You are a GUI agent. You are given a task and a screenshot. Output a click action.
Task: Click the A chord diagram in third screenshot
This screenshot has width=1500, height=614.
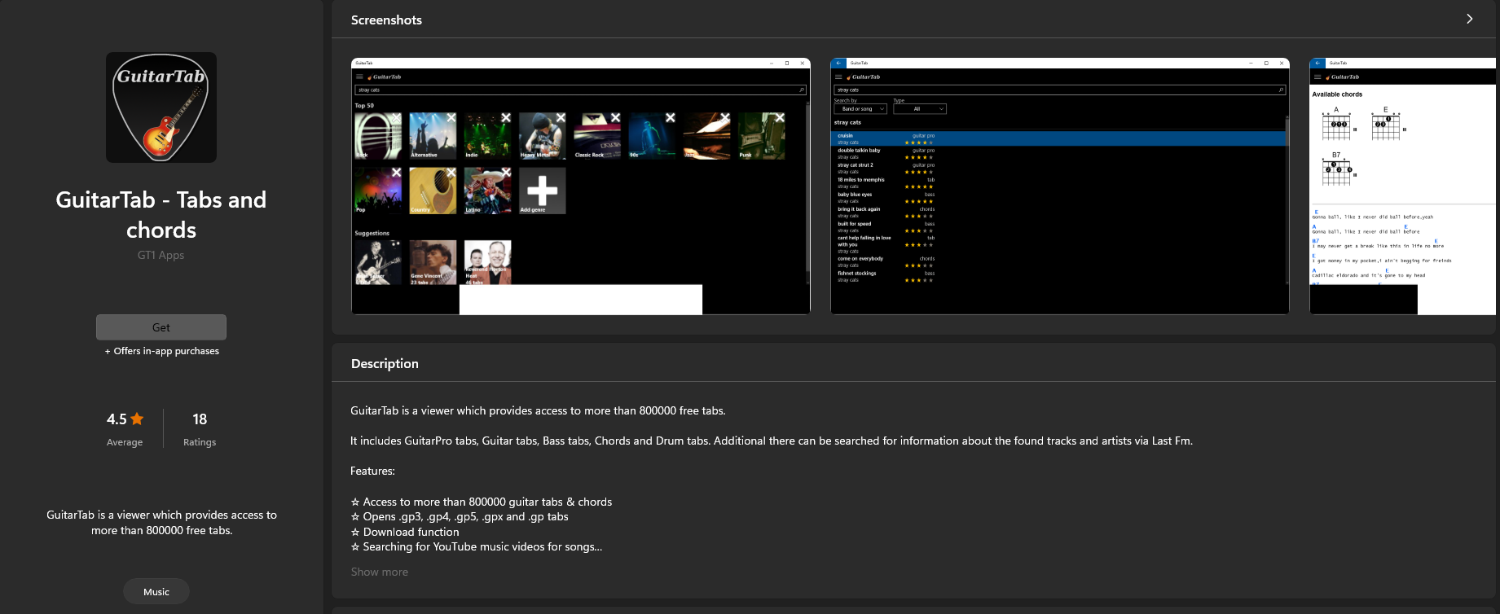1336,125
